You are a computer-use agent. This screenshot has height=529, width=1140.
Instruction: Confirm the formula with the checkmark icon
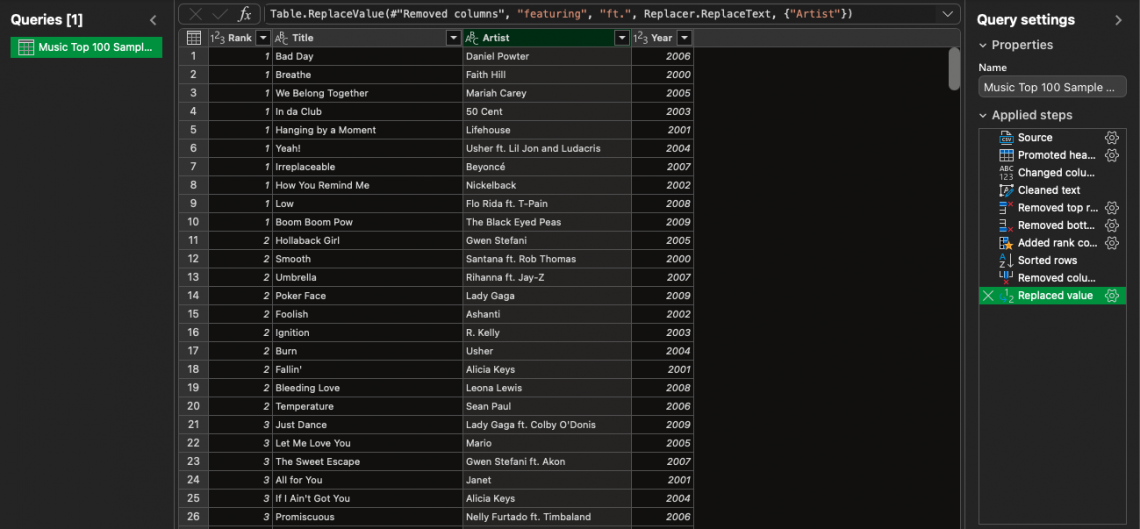pyautogui.click(x=220, y=14)
